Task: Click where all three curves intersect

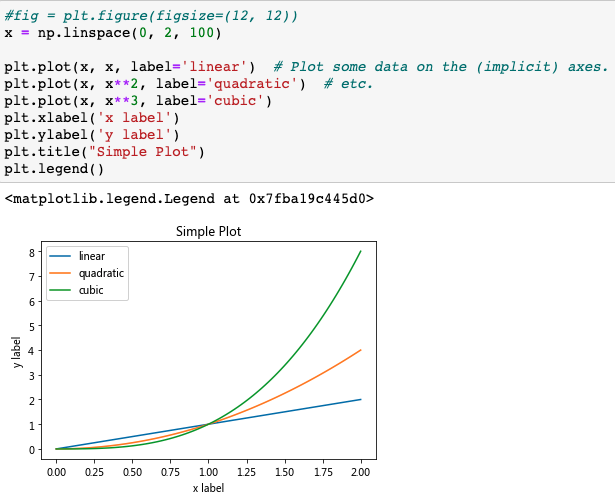Action: 208,424
